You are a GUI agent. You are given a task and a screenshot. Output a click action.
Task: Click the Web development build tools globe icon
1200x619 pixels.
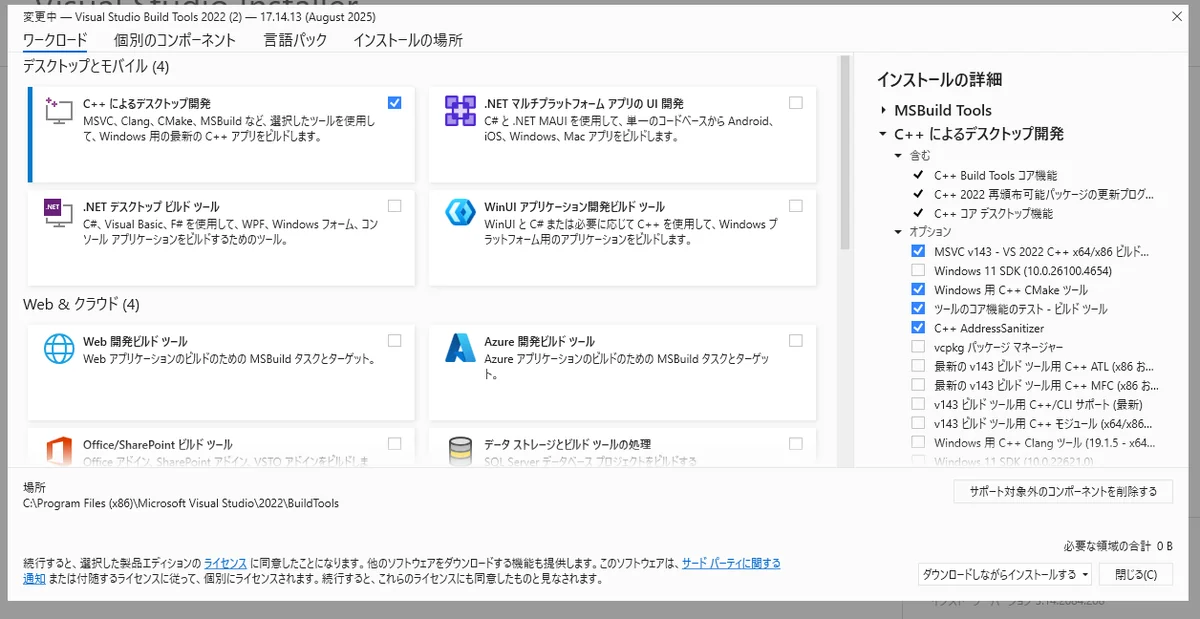(59, 349)
